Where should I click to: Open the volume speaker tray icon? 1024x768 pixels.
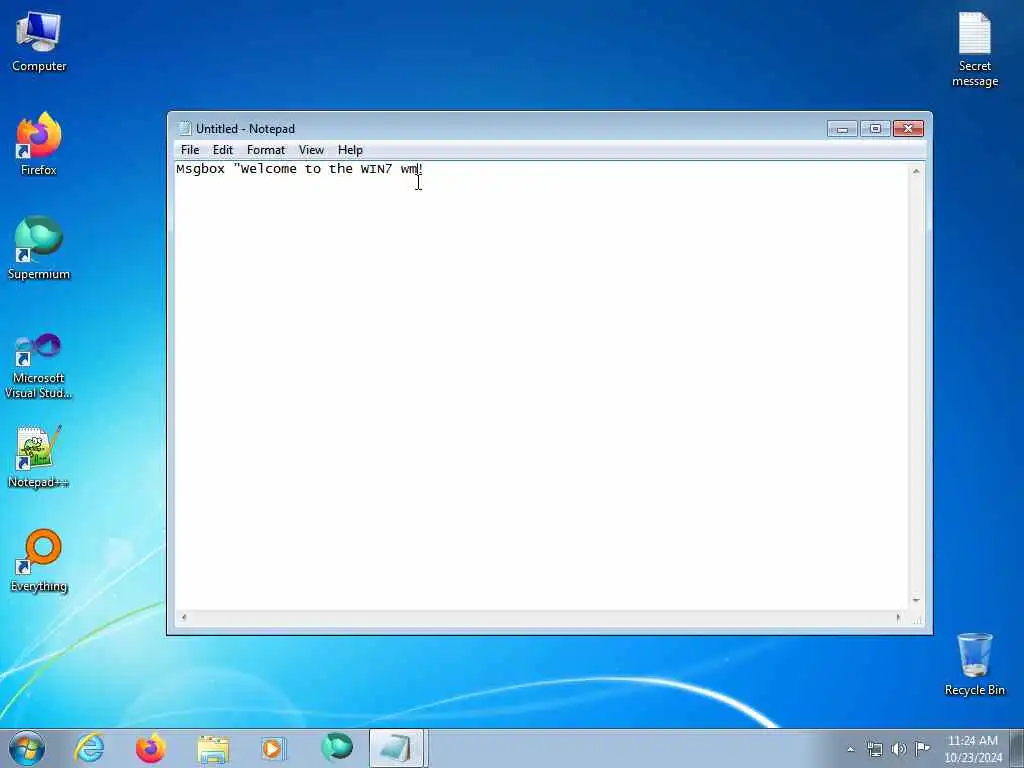click(899, 749)
